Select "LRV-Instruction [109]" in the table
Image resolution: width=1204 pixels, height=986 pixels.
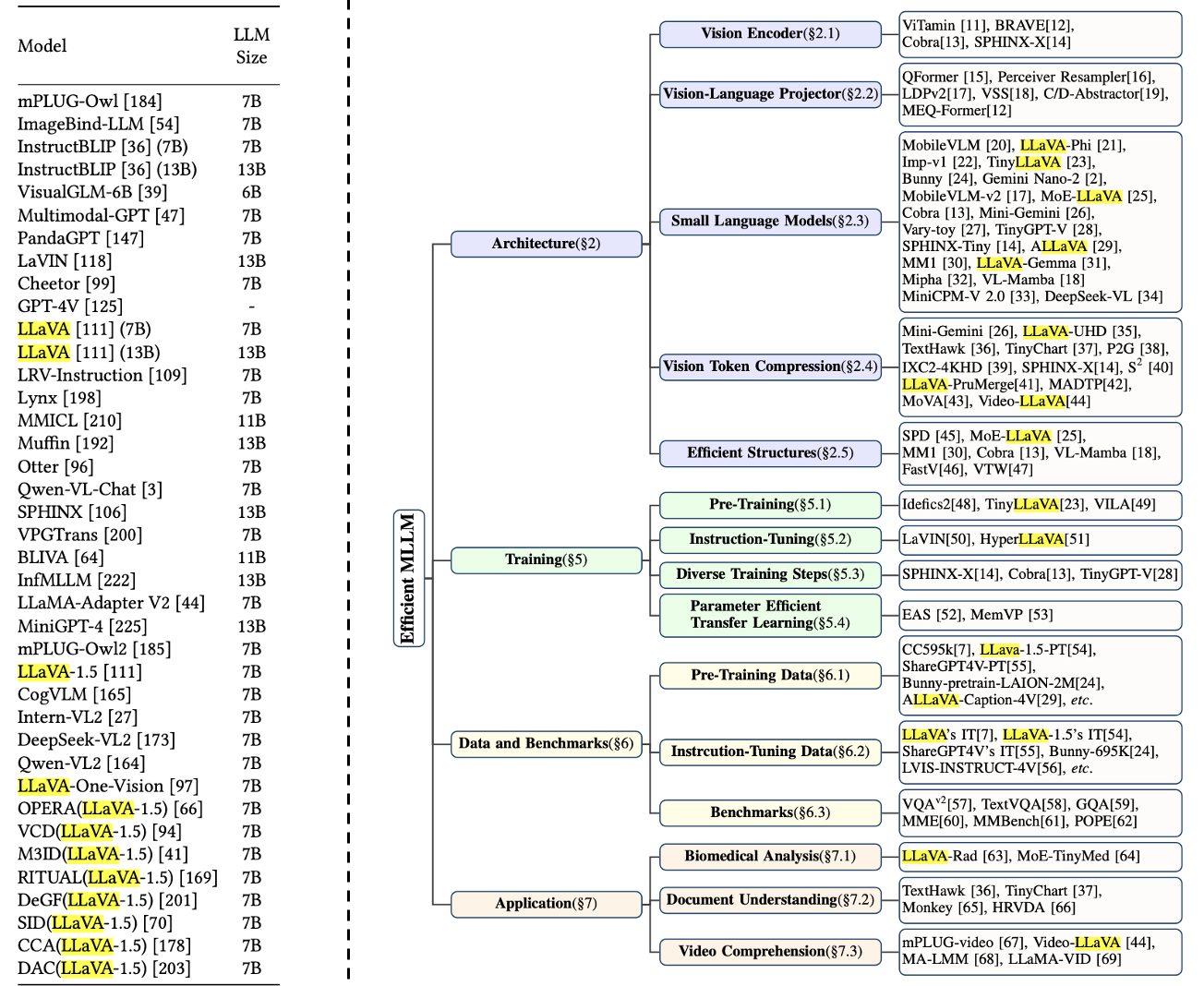102,375
